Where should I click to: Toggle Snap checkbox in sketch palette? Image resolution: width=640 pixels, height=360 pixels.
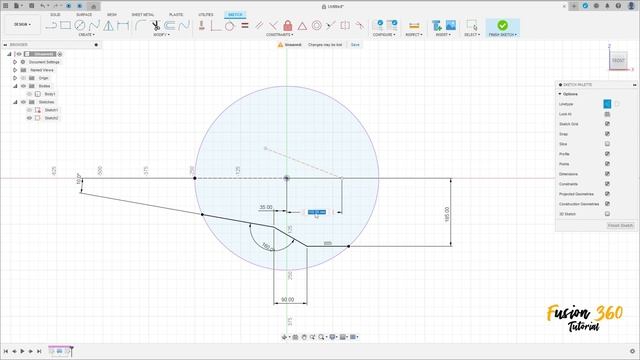click(x=607, y=134)
